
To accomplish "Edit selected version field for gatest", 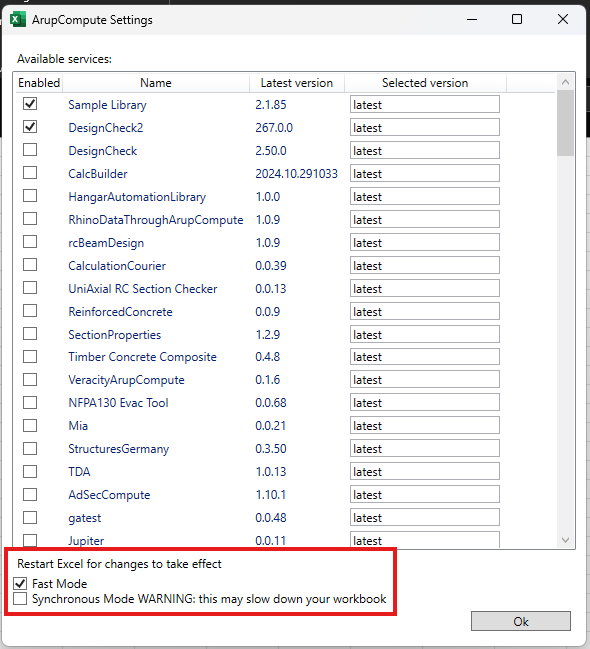I will [x=425, y=517].
